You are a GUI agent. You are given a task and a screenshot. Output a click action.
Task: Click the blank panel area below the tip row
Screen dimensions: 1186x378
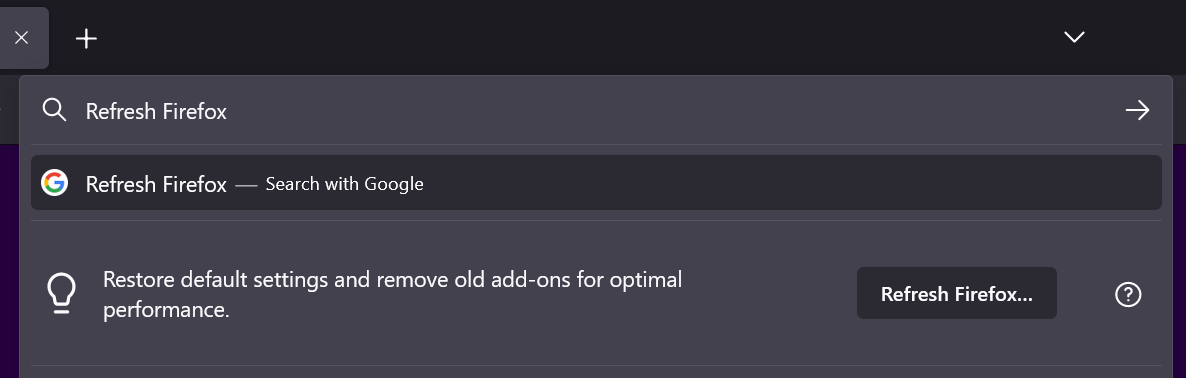(x=596, y=372)
